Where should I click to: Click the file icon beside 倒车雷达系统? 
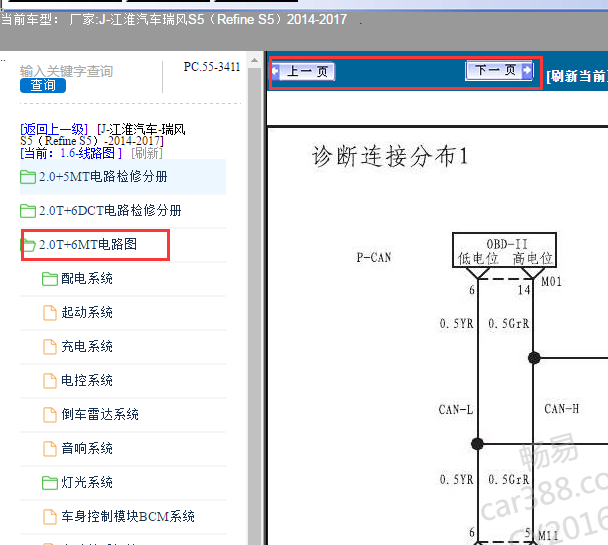point(49,415)
